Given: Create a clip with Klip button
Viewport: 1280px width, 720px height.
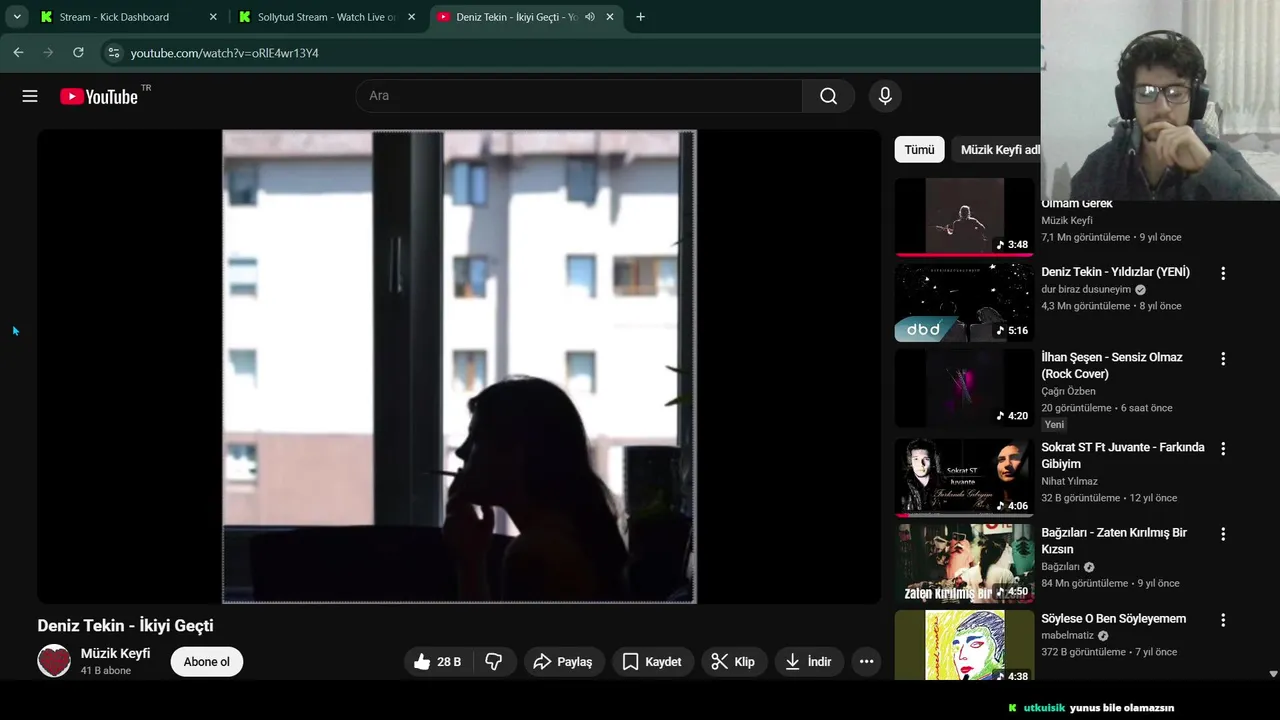Looking at the screenshot, I should (734, 662).
